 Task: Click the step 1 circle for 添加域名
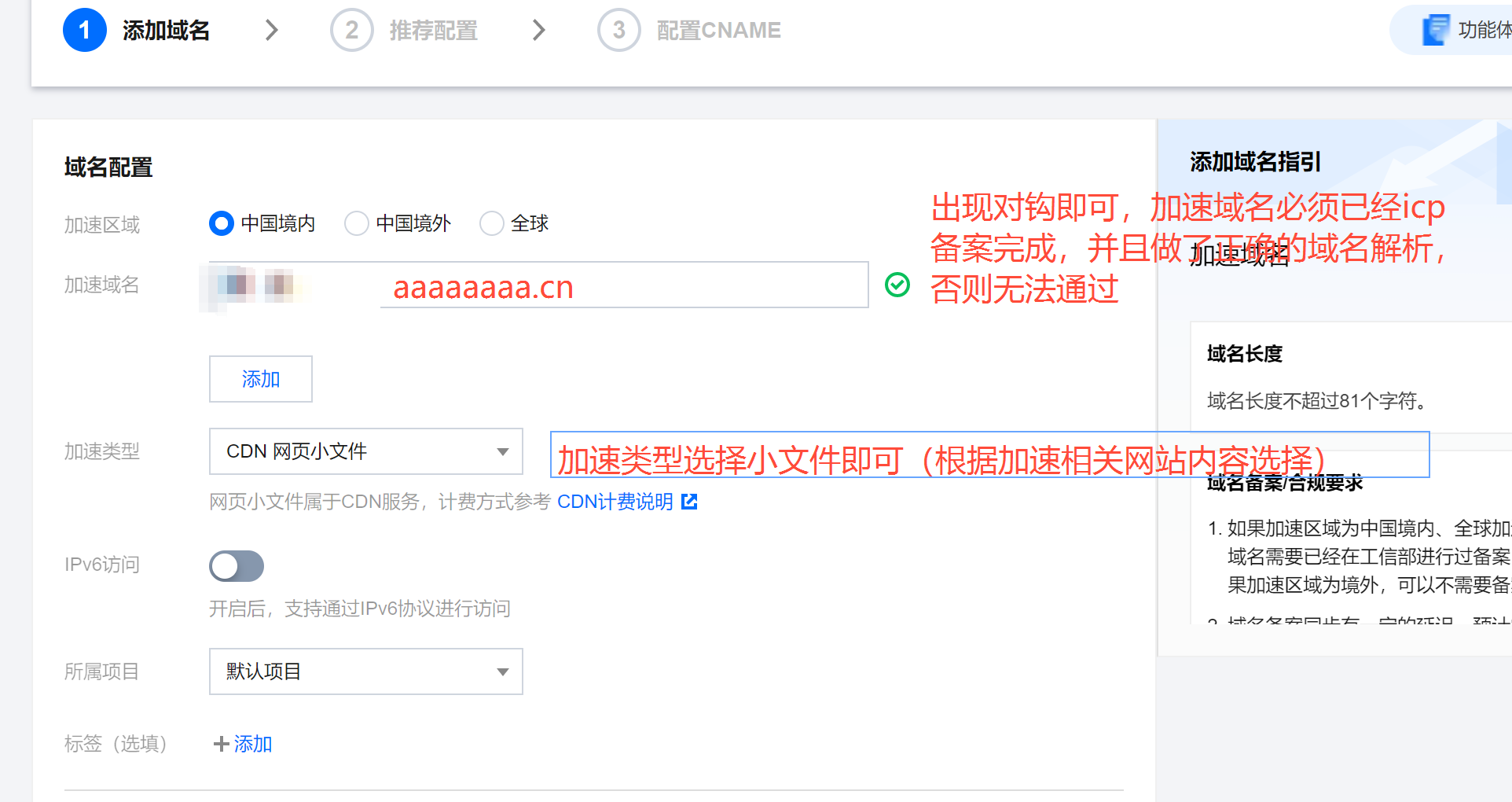tap(84, 30)
